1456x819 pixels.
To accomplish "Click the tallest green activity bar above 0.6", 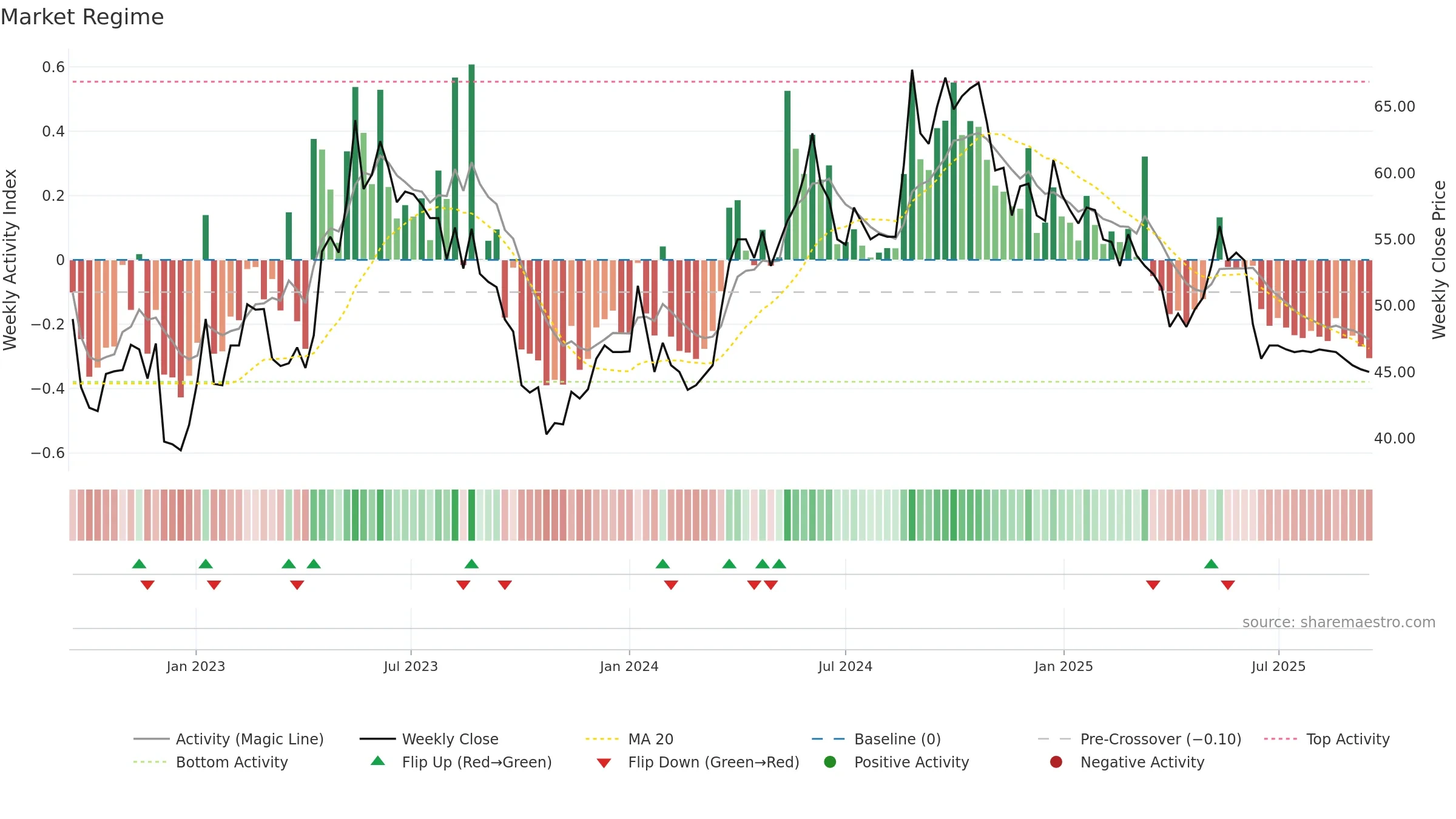I will [471, 162].
